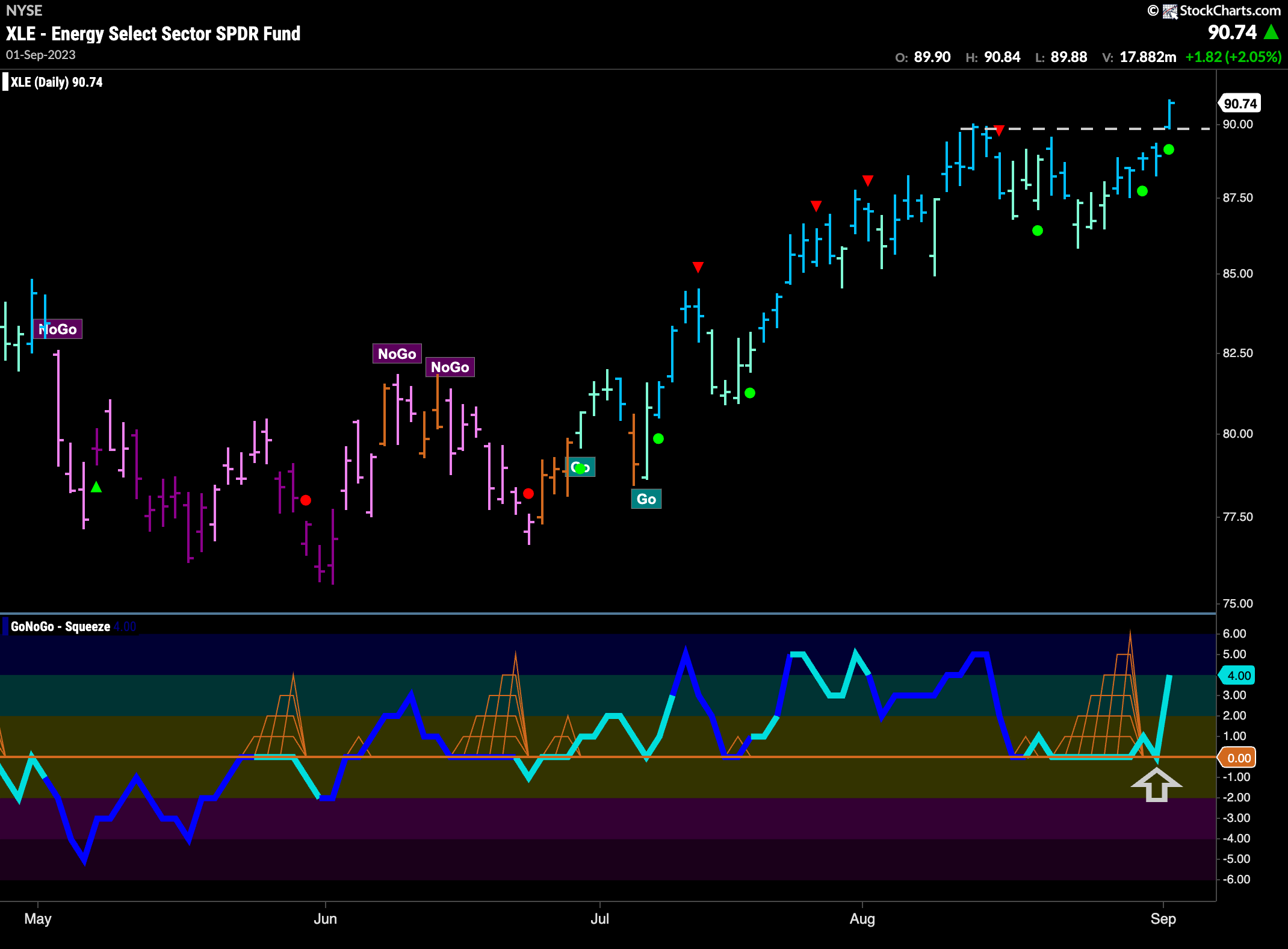Click the green up-arrow beside 90.74 header price

coord(1271,32)
